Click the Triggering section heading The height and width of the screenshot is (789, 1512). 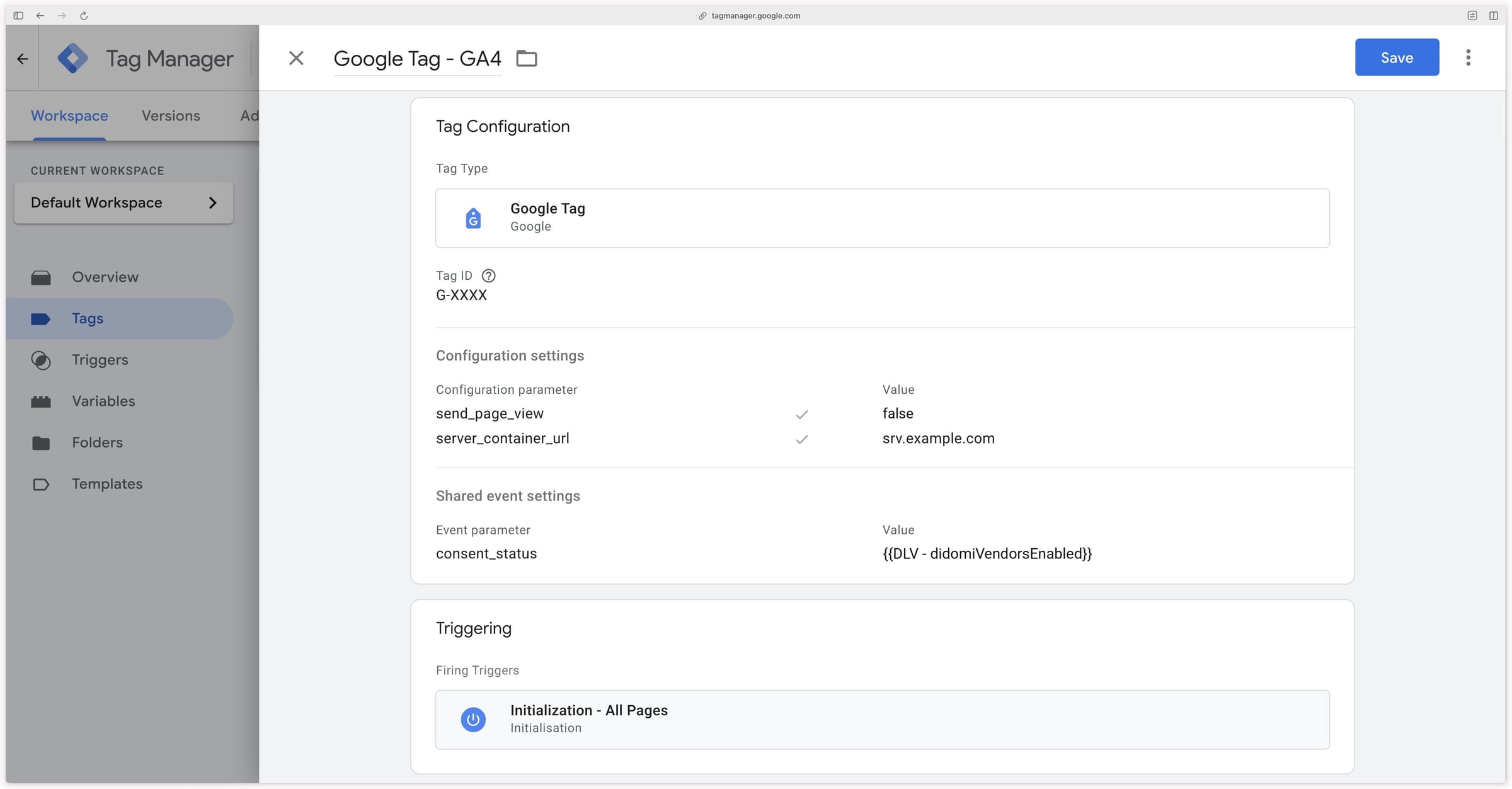tap(474, 628)
